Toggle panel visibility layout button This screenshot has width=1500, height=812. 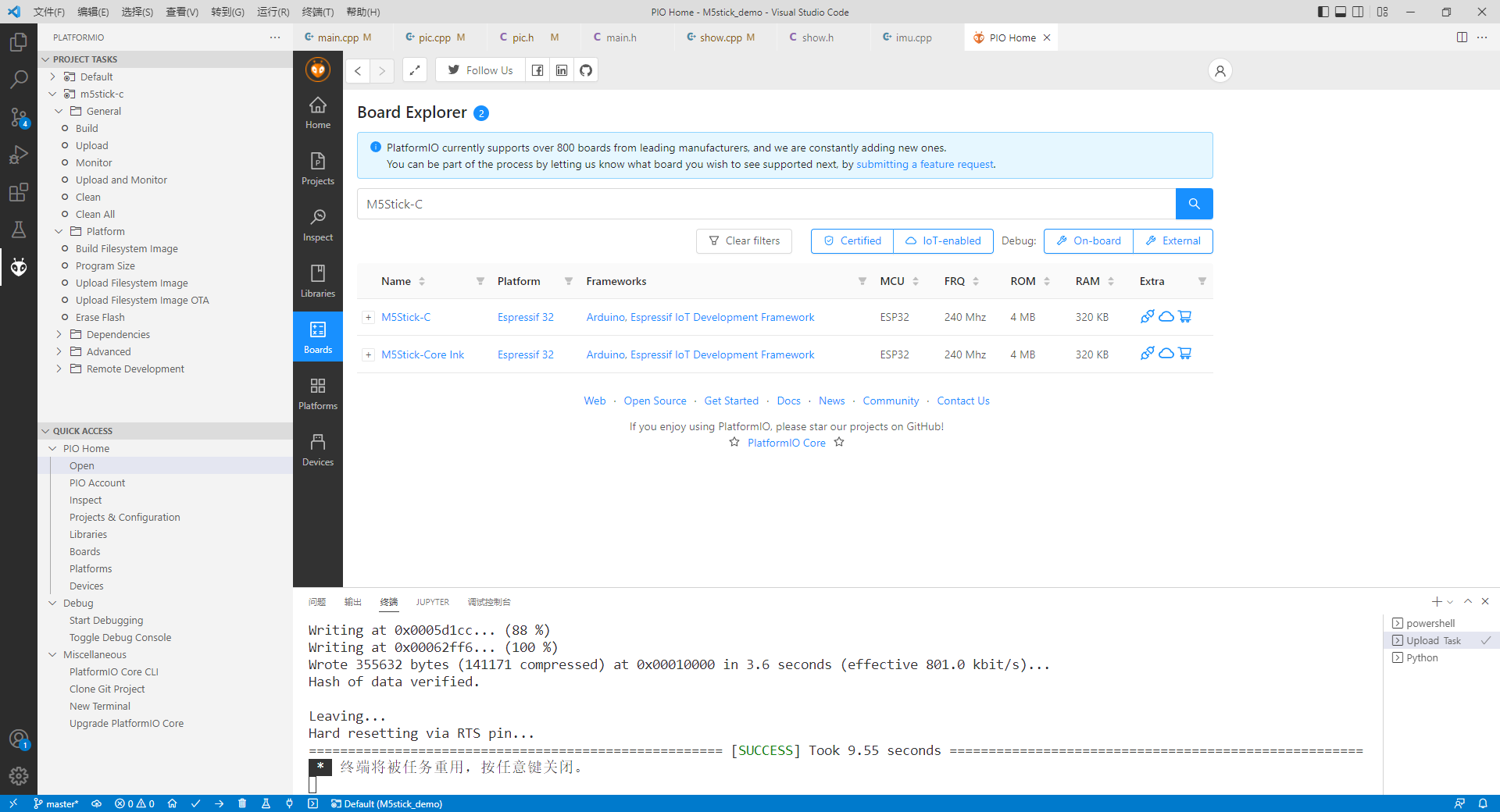1341,12
